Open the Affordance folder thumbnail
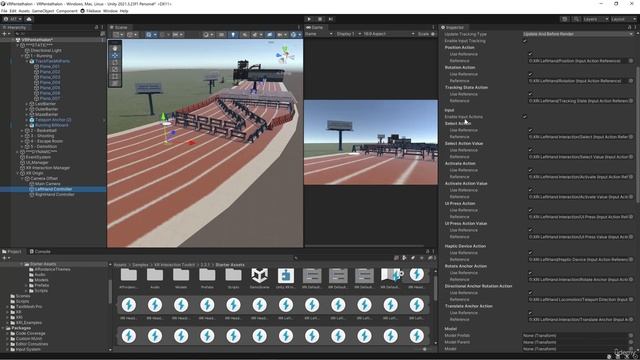The height and width of the screenshot is (360, 640). click(129, 276)
